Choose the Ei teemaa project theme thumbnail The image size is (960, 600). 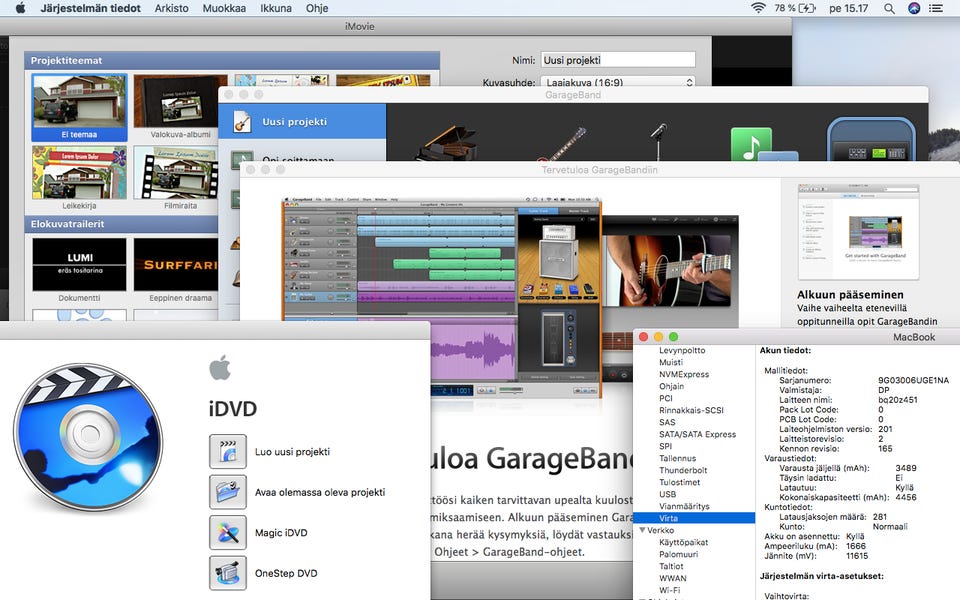(x=79, y=100)
